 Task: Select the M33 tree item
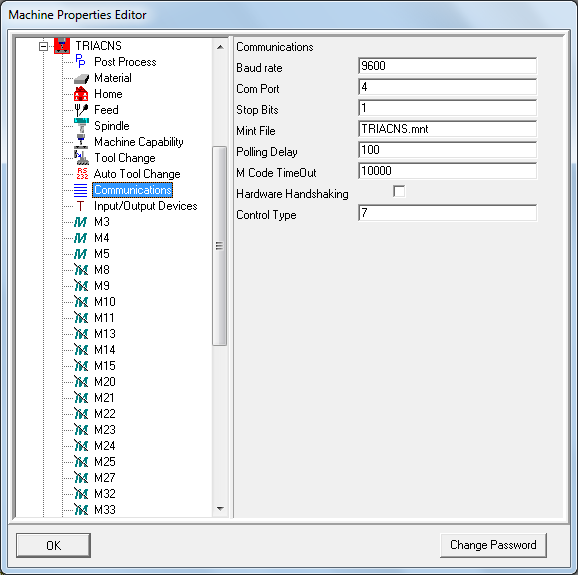(x=105, y=509)
